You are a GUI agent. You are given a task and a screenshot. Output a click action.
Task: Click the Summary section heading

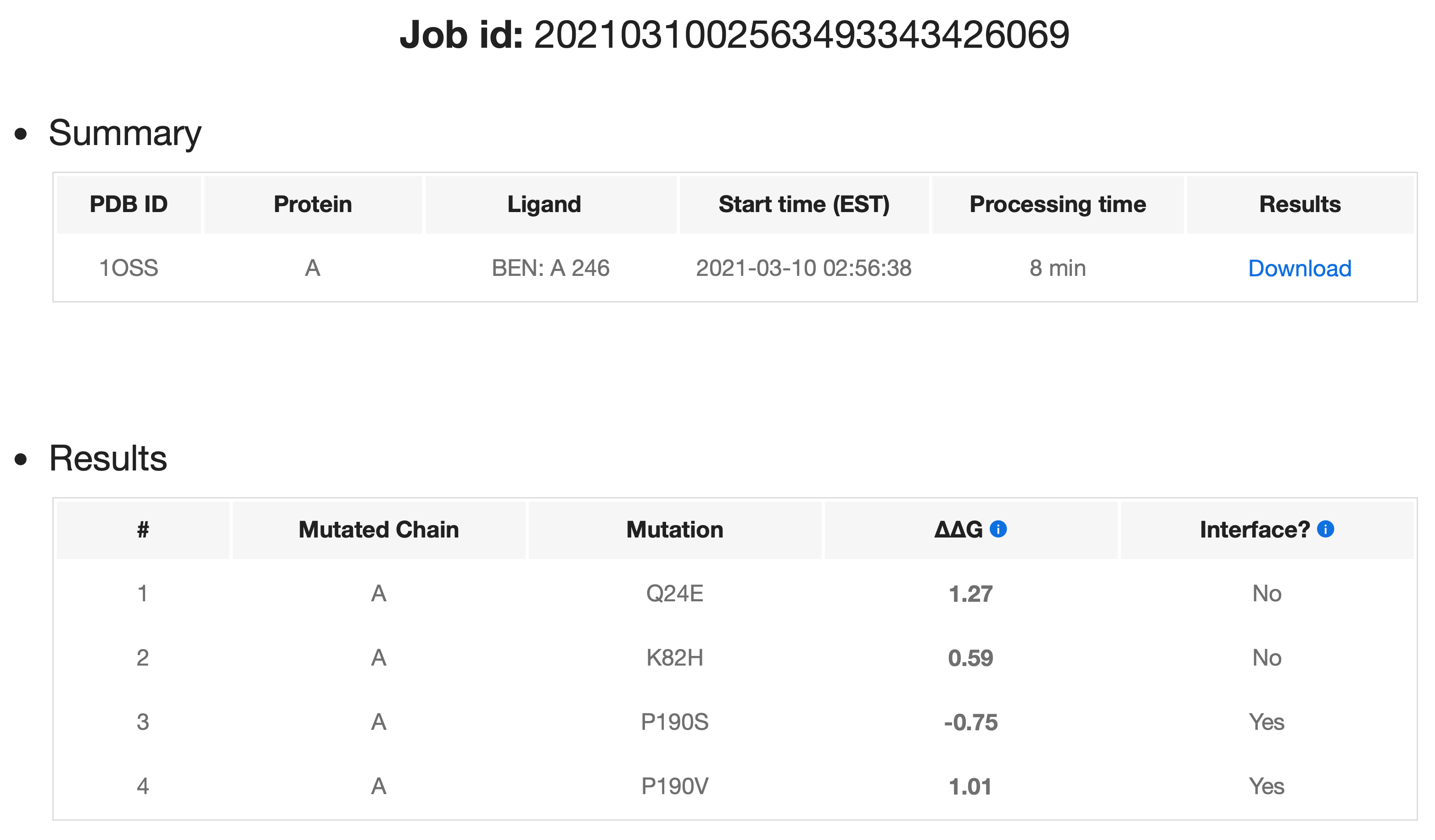pos(125,133)
